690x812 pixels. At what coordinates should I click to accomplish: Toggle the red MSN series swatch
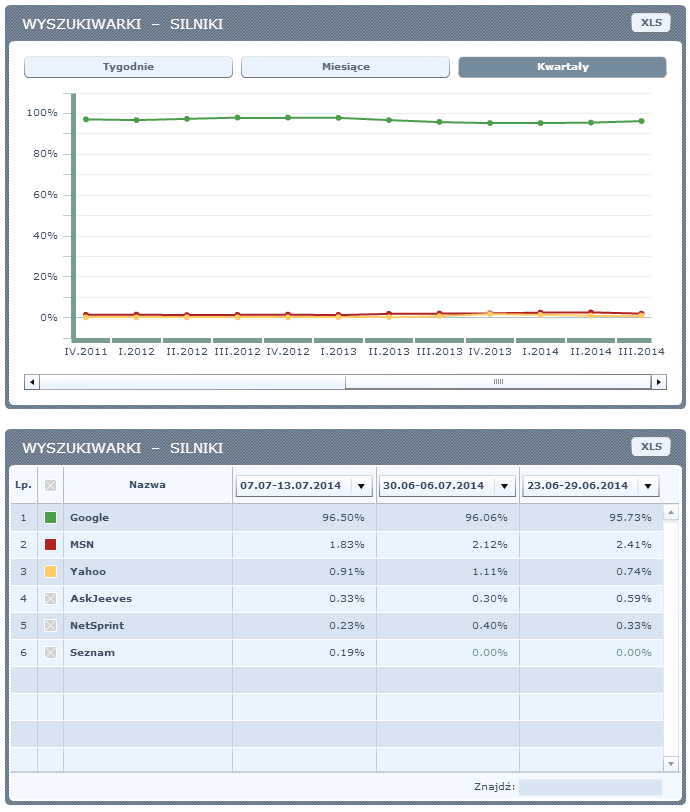50,544
